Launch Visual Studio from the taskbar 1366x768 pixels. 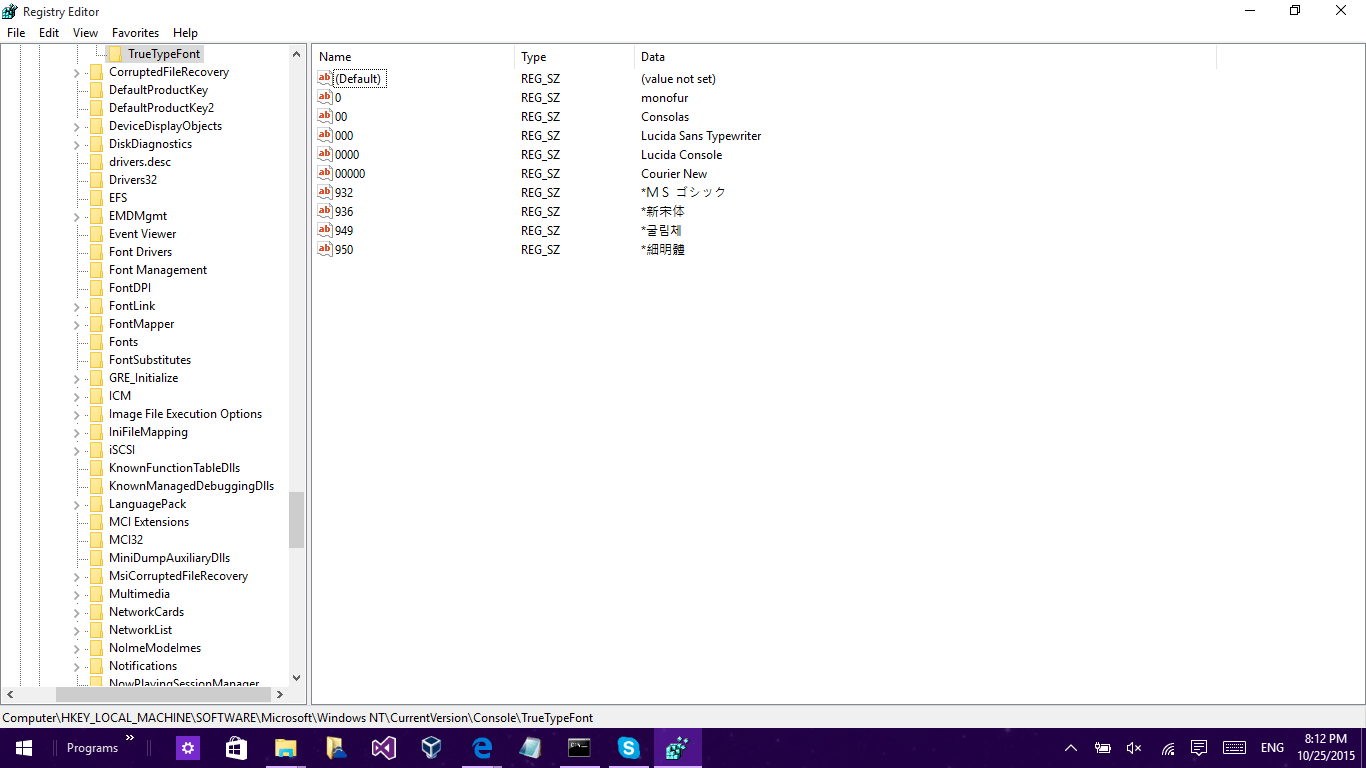pyautogui.click(x=384, y=748)
